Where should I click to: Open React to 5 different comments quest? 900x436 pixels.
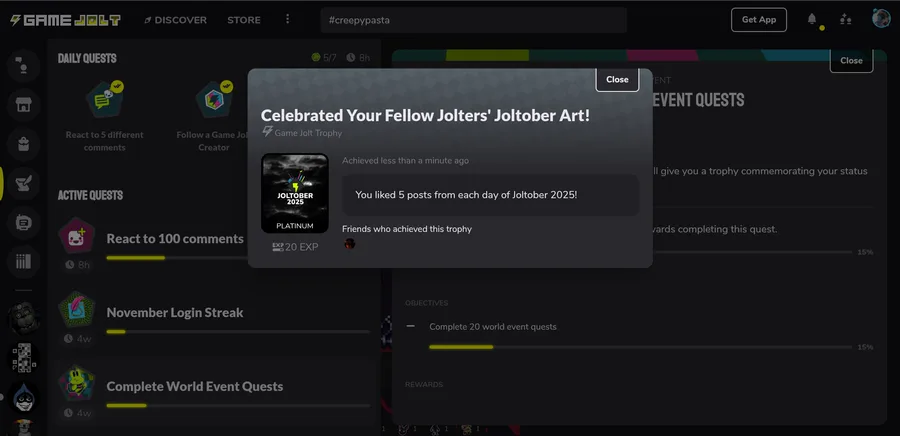point(104,116)
